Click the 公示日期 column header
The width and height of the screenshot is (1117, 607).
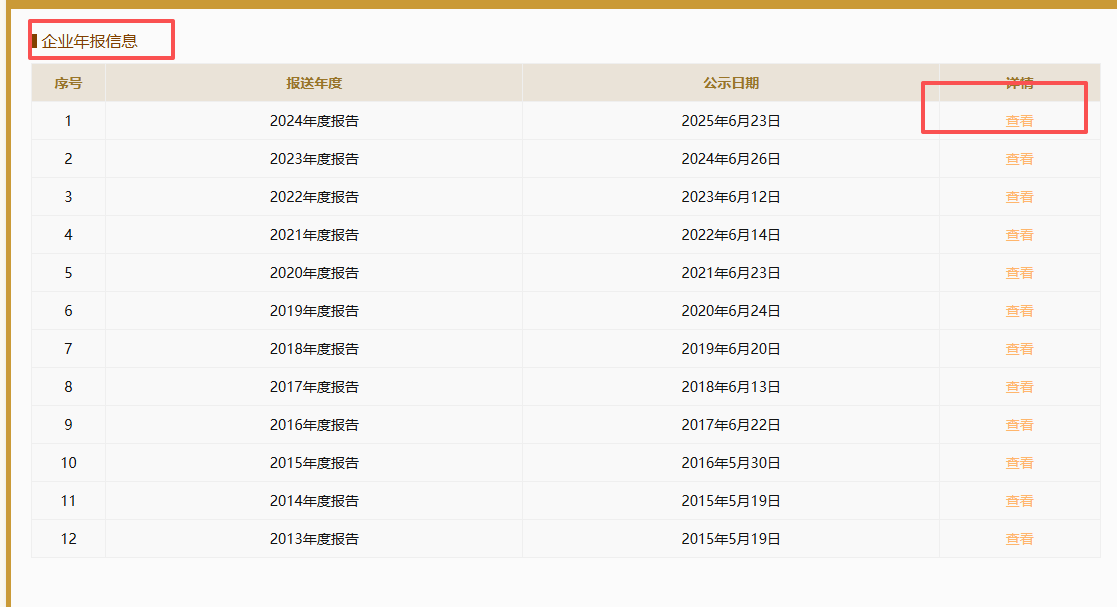click(731, 83)
